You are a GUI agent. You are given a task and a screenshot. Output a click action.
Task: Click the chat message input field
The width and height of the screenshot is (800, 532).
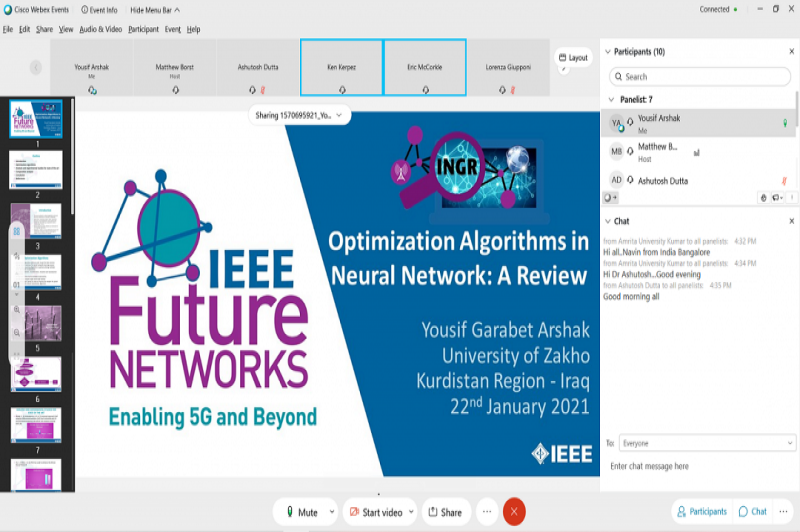pyautogui.click(x=700, y=466)
